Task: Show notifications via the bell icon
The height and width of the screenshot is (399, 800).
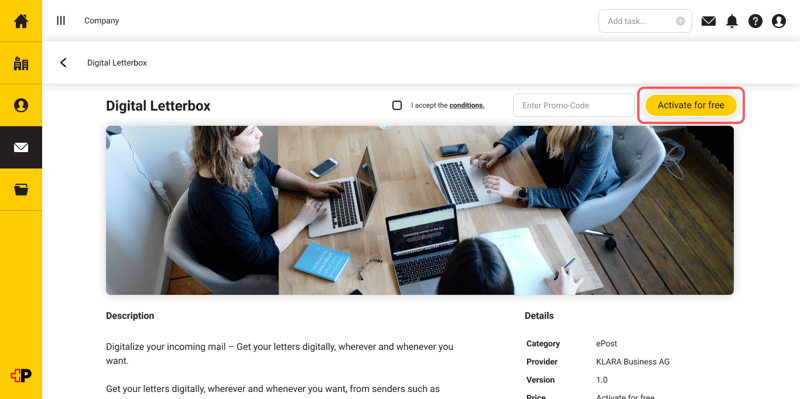Action: tap(732, 21)
